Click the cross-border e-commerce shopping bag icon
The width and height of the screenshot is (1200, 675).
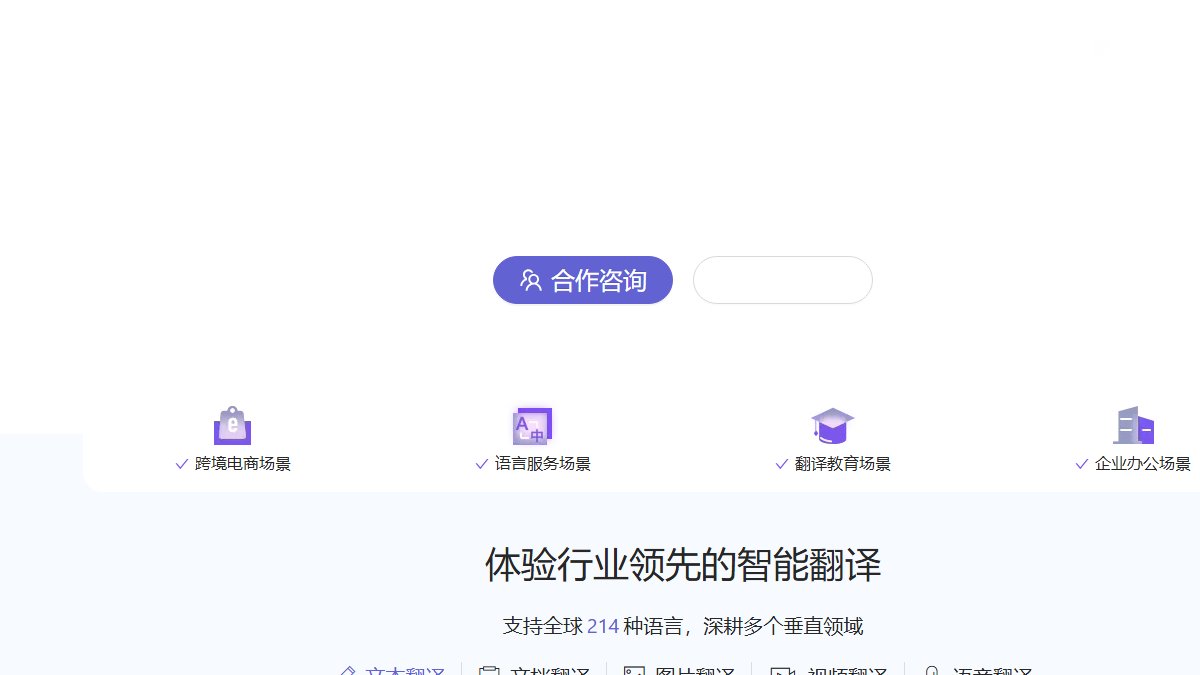click(232, 426)
